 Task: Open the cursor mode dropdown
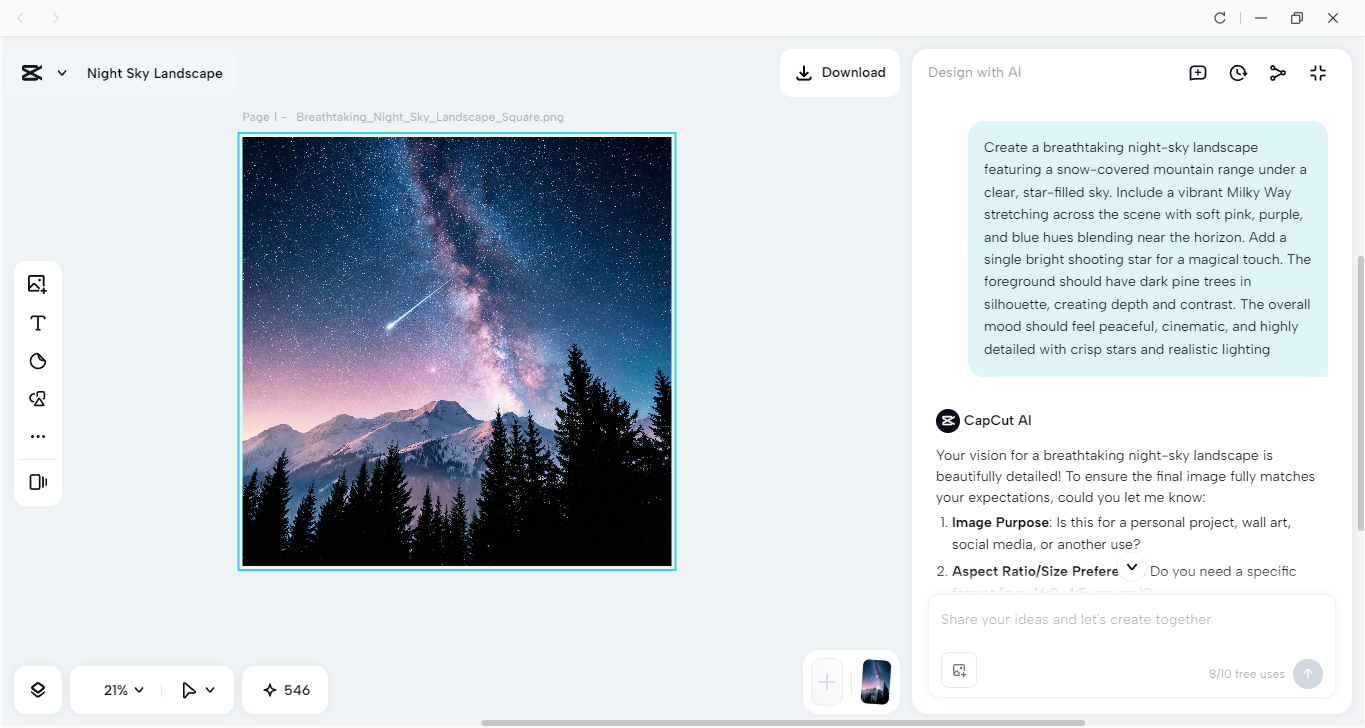pyautogui.click(x=196, y=689)
